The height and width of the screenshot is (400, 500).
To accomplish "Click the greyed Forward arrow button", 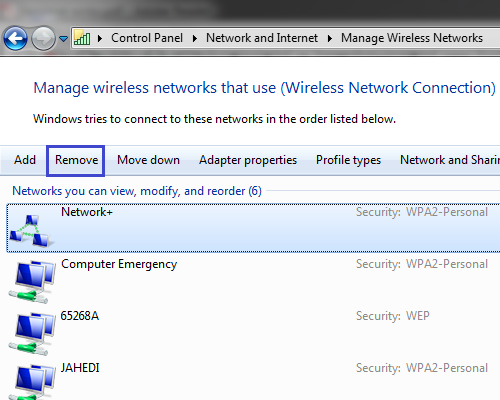I will [43, 39].
